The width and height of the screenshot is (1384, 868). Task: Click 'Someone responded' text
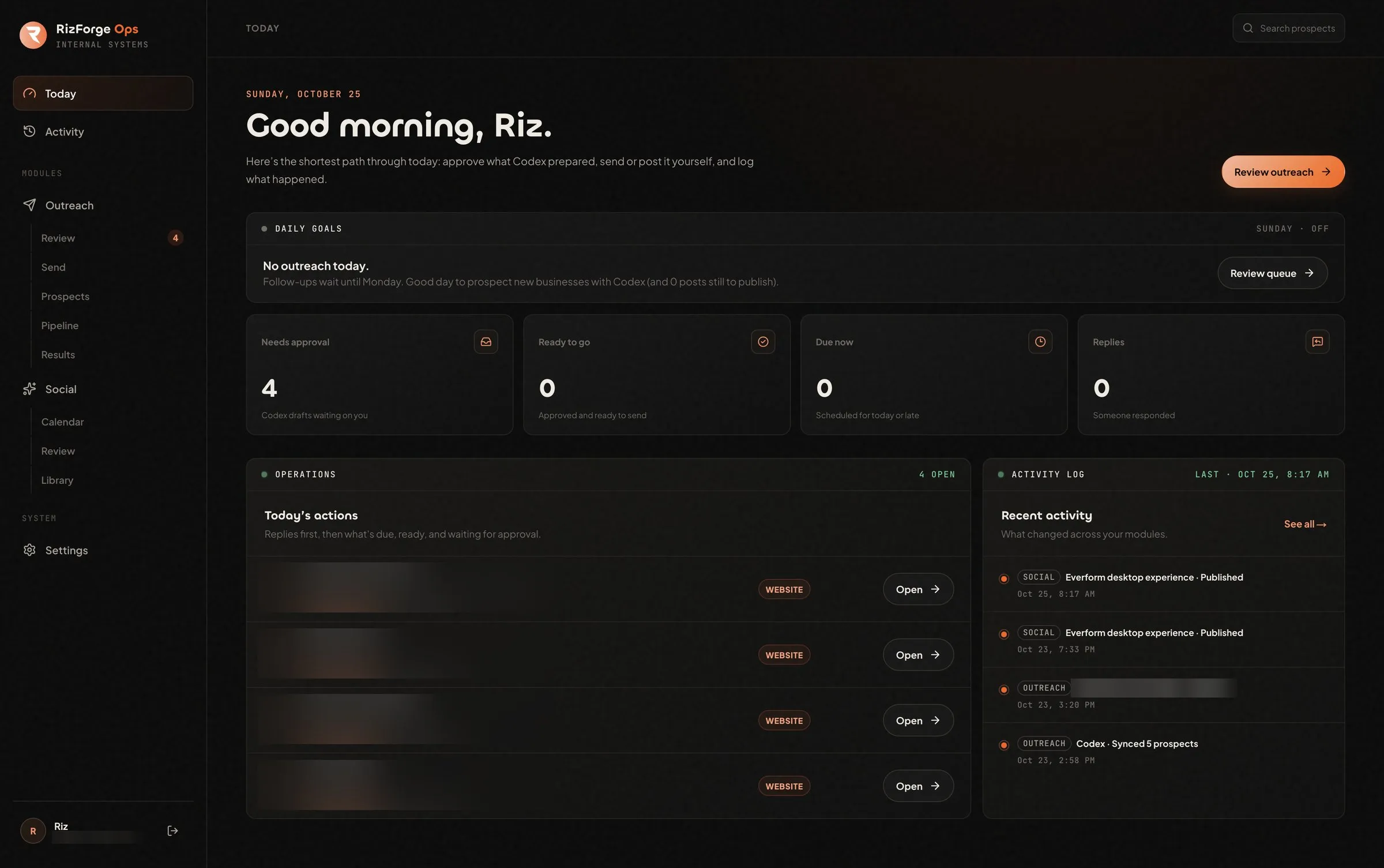click(x=1133, y=415)
